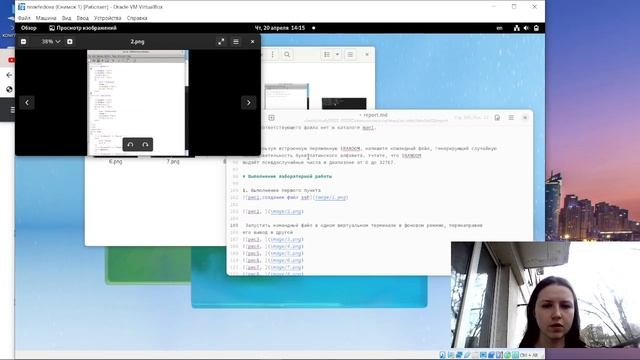This screenshot has height=360, width=640.
Task: Go to the previous image
Action: coord(27,102)
